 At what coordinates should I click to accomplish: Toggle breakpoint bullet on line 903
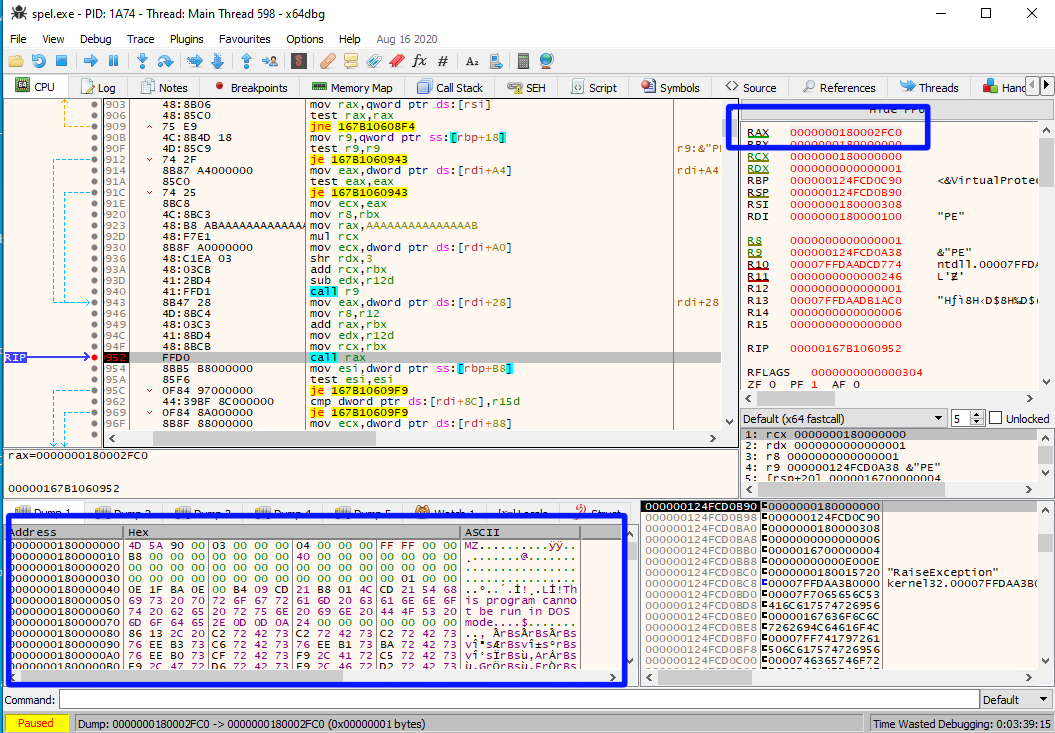[x=95, y=104]
